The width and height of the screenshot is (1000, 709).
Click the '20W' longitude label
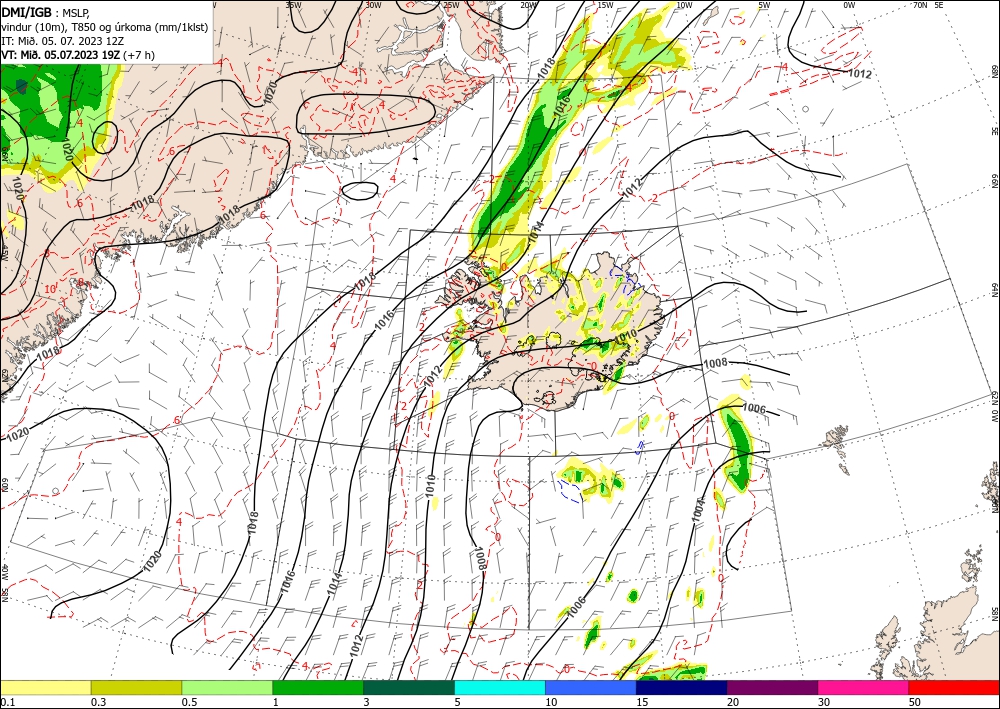coord(527,4)
